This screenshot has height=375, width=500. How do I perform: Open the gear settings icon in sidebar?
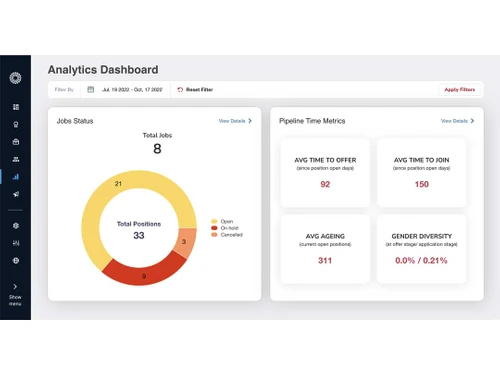(16, 226)
